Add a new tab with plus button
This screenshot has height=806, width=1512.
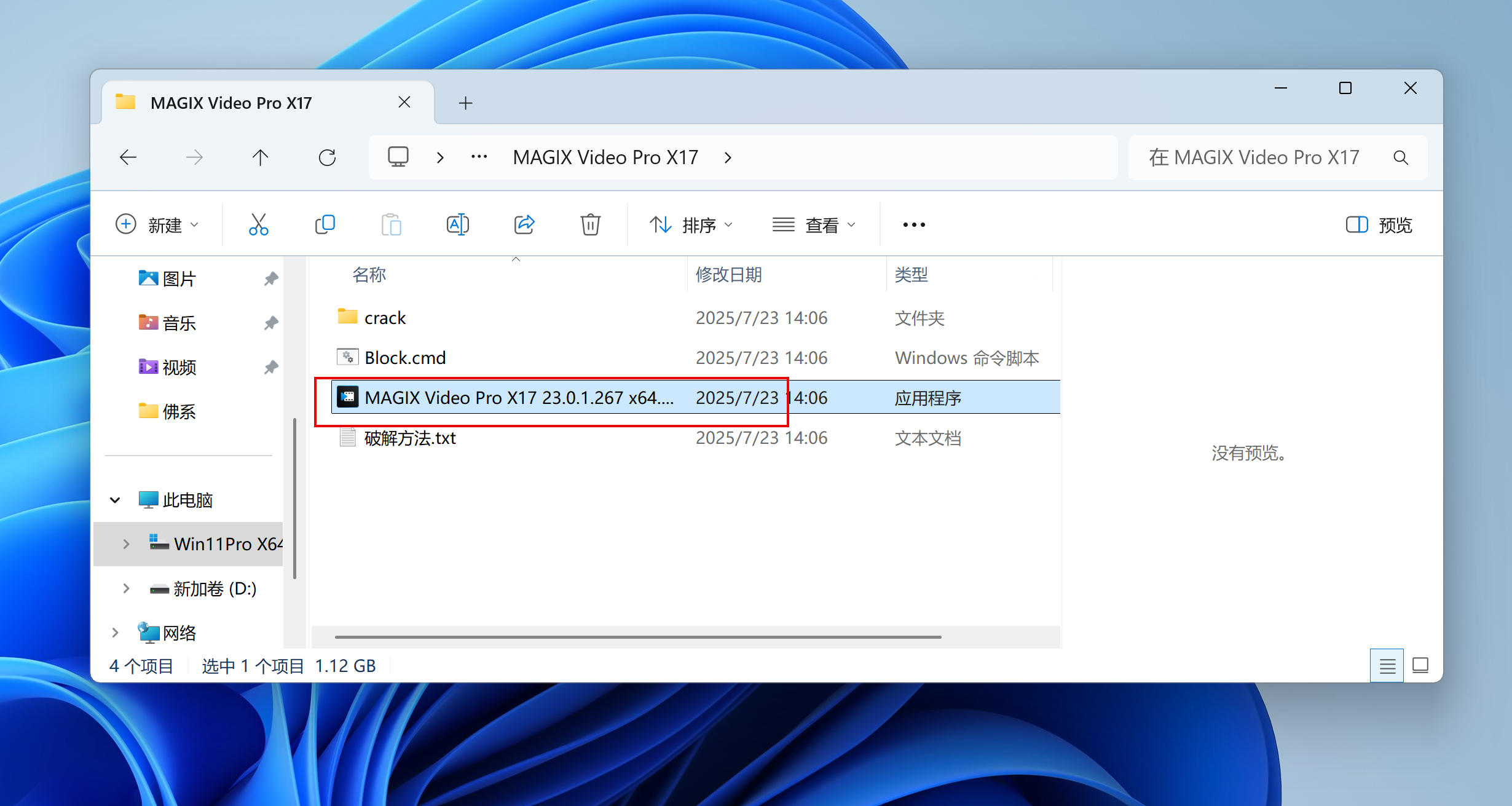(465, 103)
